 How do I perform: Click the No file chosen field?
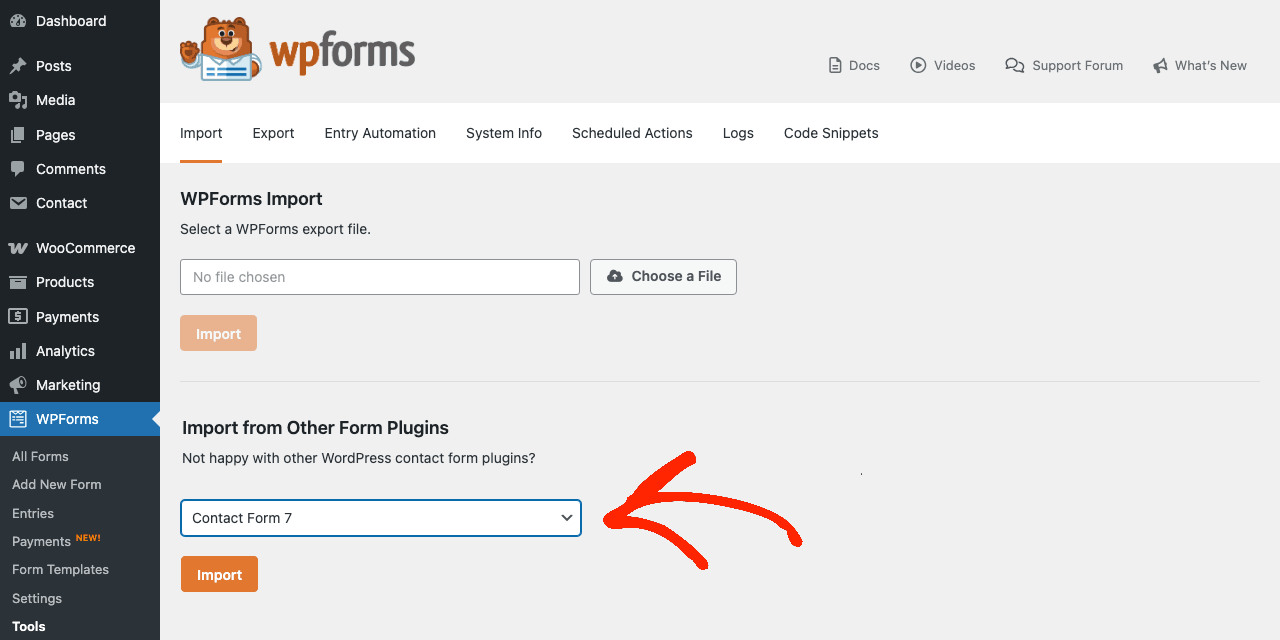pyautogui.click(x=380, y=277)
